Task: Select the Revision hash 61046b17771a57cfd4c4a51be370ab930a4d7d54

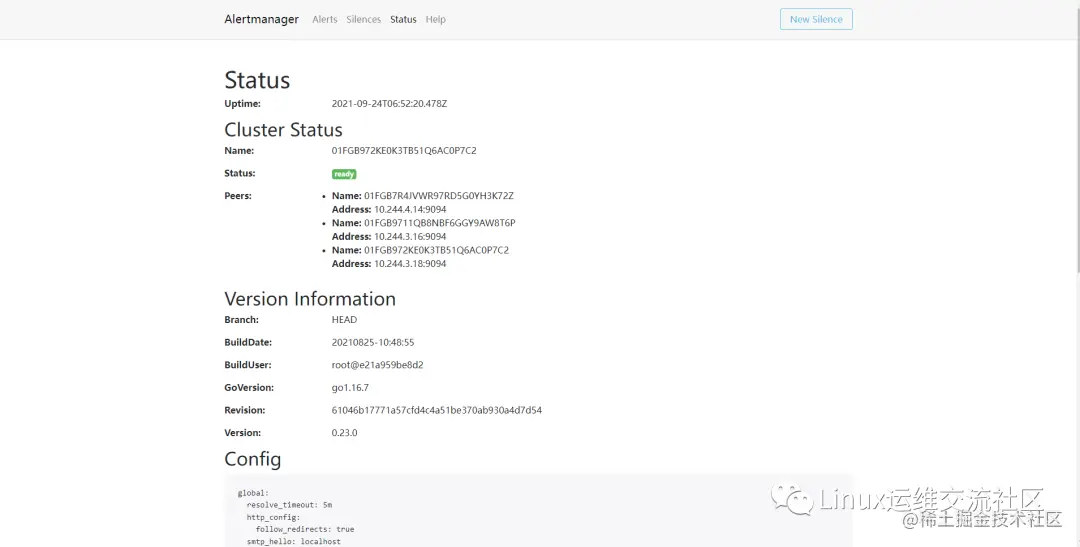Action: [x=437, y=410]
